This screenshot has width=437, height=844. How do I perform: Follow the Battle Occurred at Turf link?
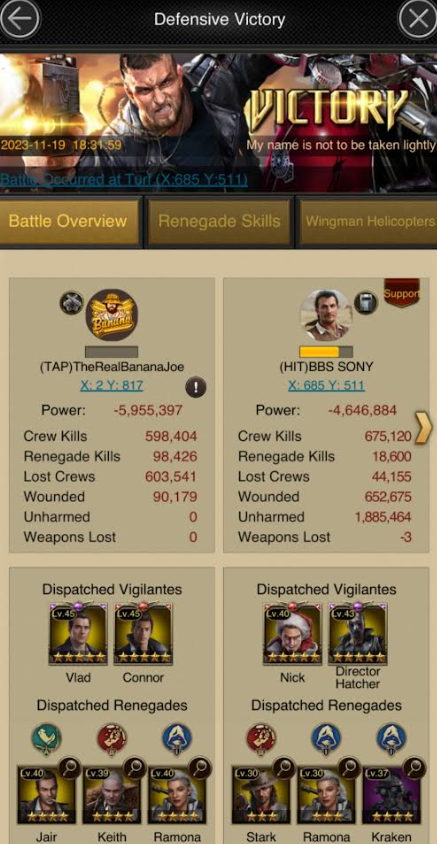[x=124, y=179]
